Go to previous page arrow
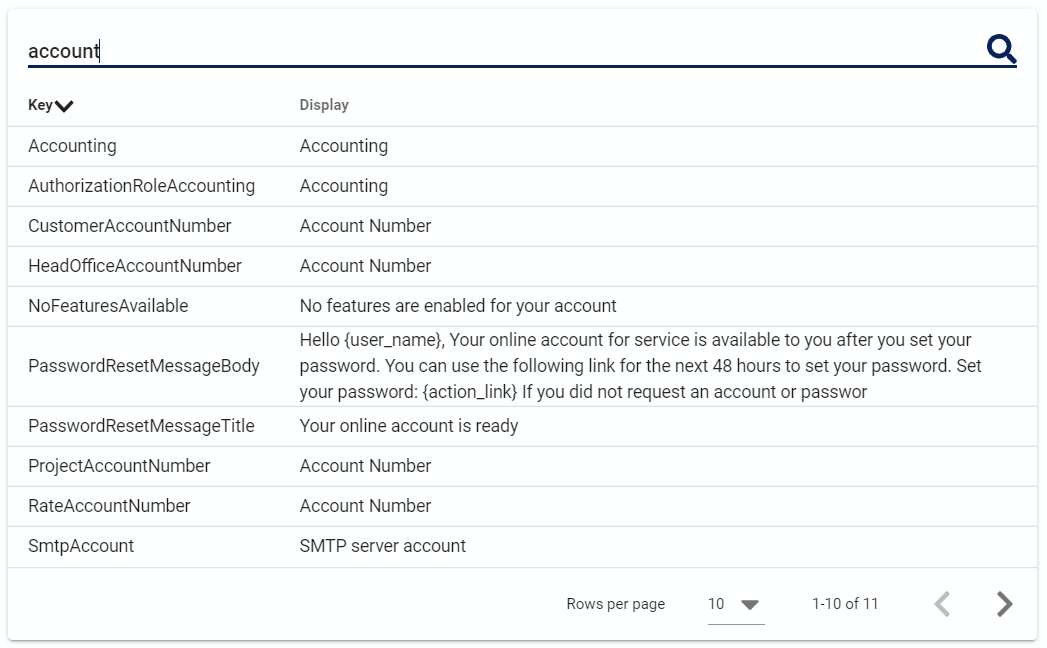Screen dimensions: 1047x648 pyautogui.click(x=942, y=604)
